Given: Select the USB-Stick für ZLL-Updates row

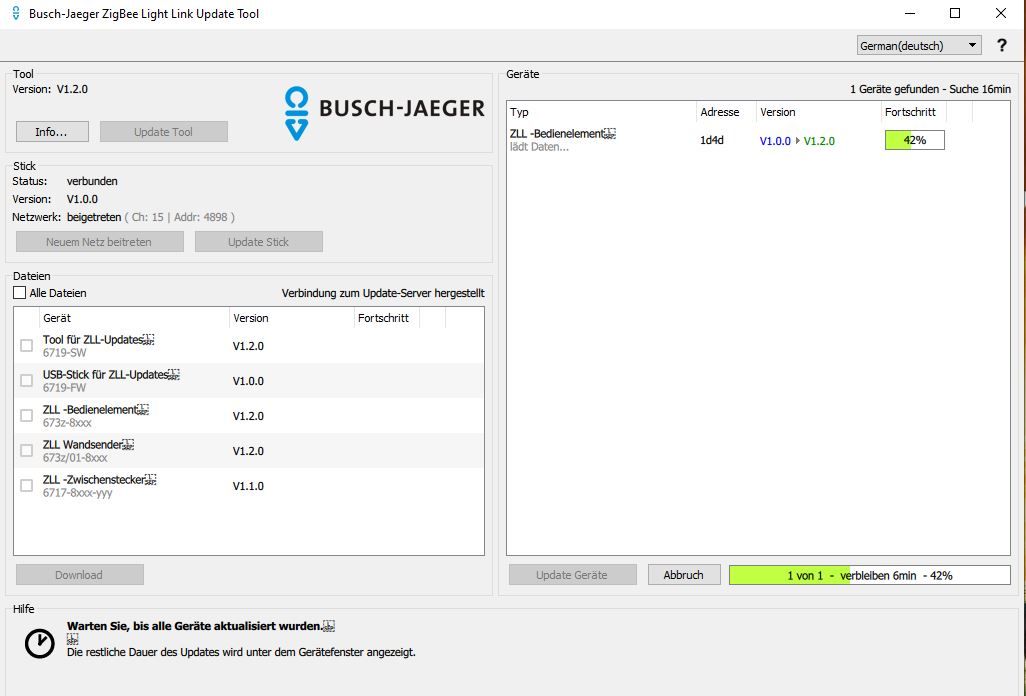Looking at the screenshot, I should 249,381.
